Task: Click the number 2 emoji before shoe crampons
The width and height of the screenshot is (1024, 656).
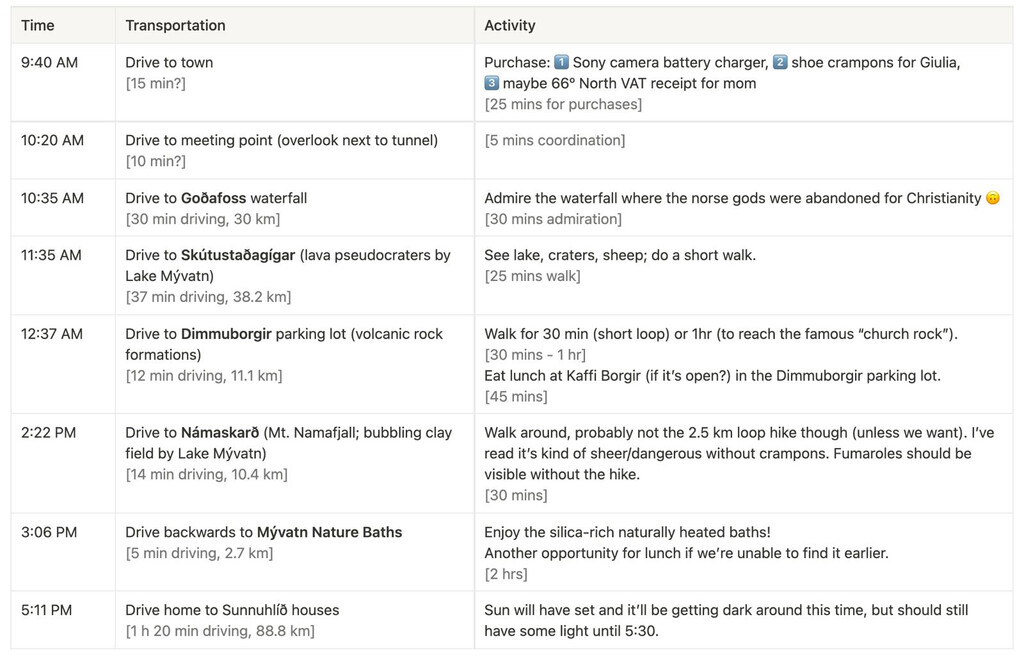Action: (x=780, y=63)
